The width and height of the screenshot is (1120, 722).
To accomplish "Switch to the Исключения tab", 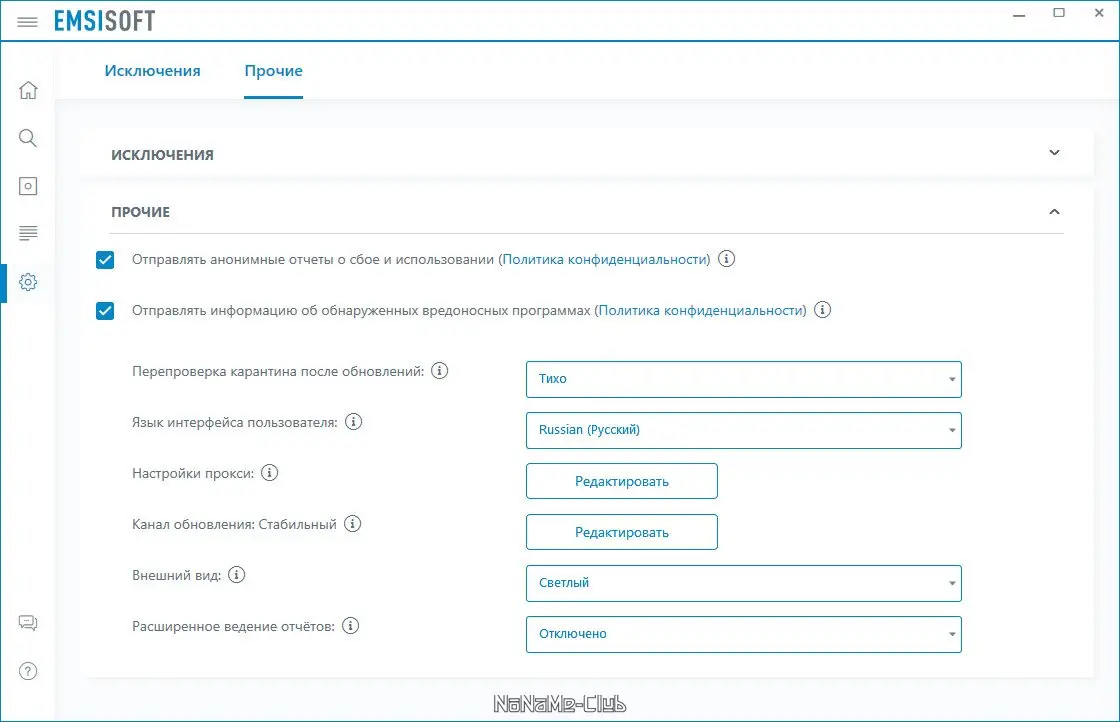I will [x=152, y=71].
